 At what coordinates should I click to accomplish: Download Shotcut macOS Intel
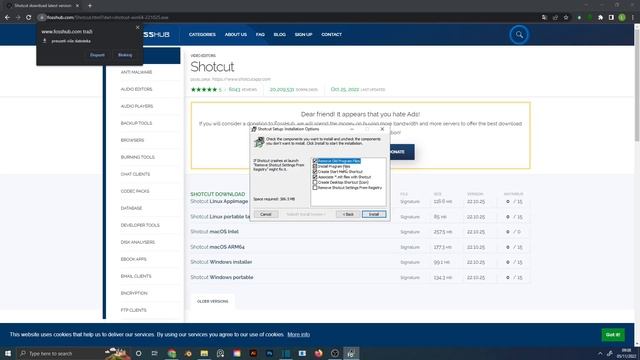coord(214,232)
